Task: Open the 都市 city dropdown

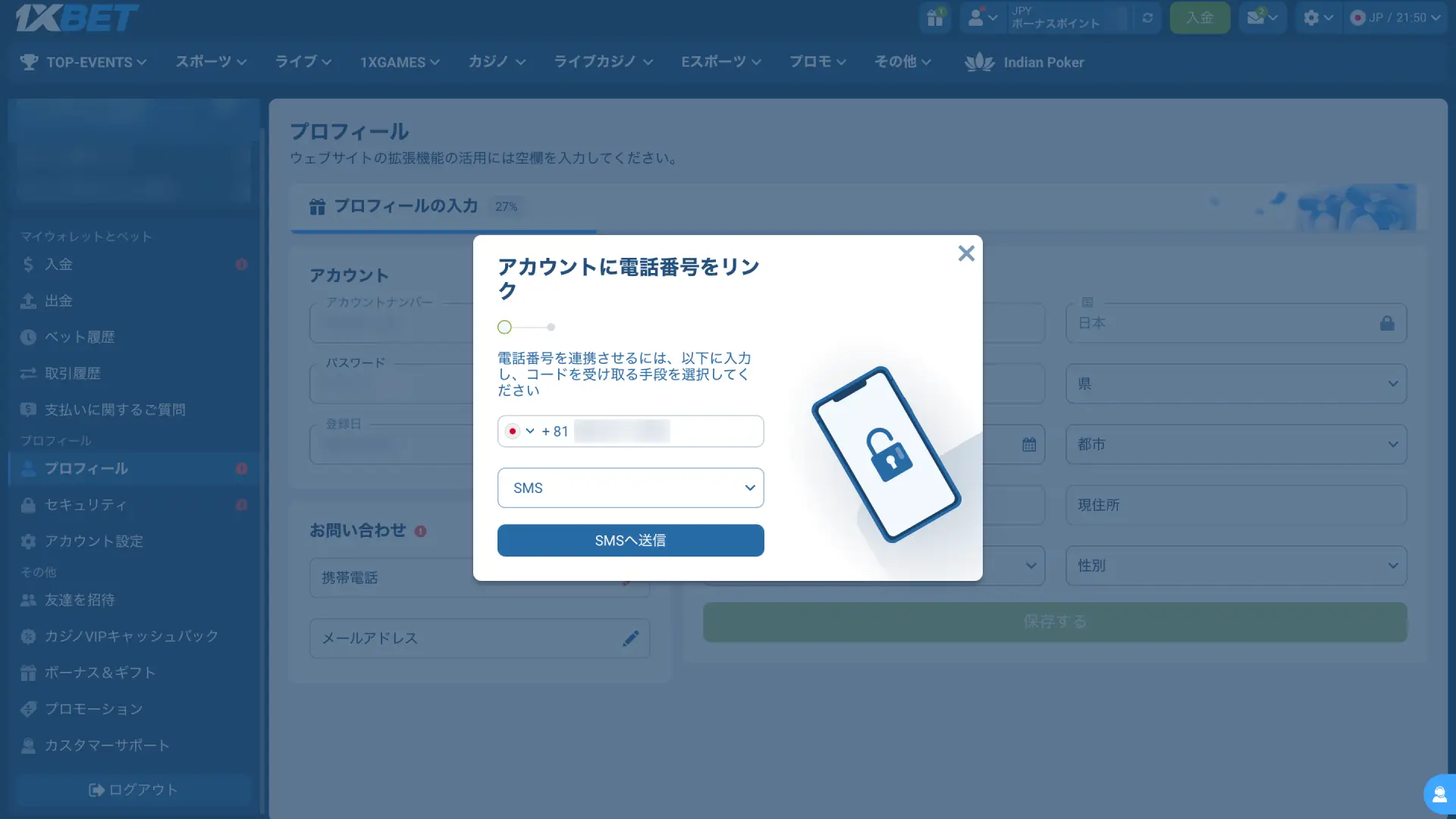Action: pos(1236,444)
